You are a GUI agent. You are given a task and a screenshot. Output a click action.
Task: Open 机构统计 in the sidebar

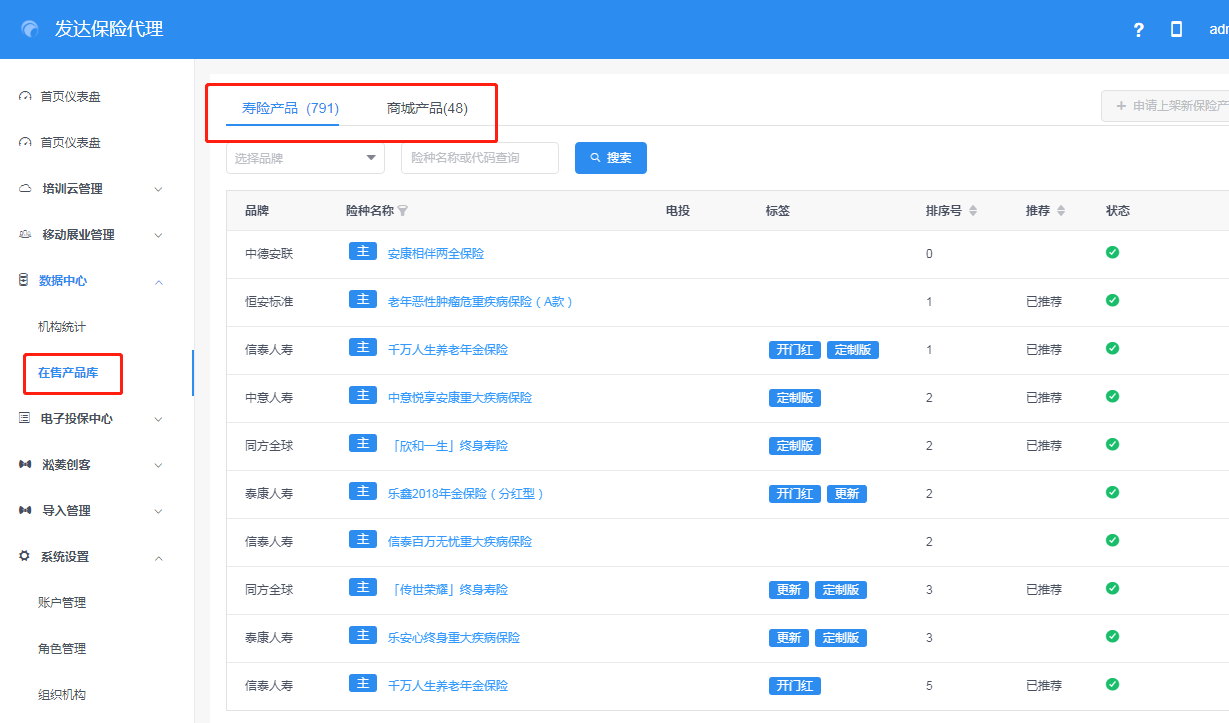coord(62,327)
